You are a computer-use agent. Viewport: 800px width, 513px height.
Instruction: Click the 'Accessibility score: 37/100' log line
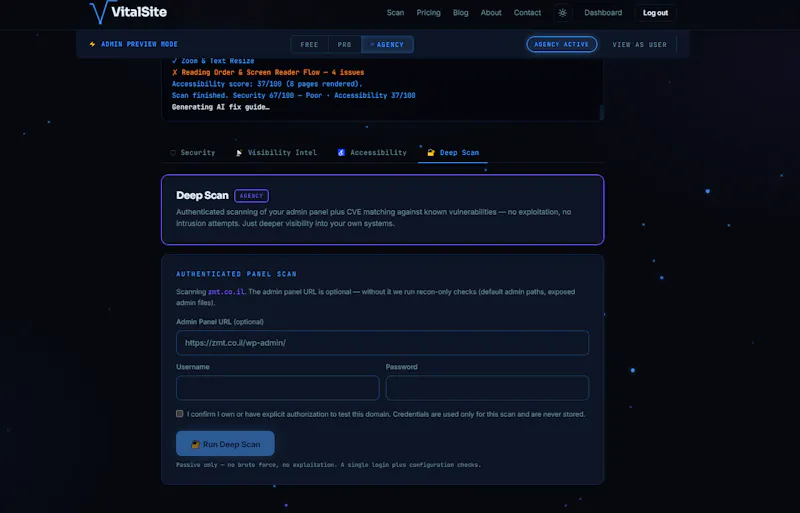267,84
